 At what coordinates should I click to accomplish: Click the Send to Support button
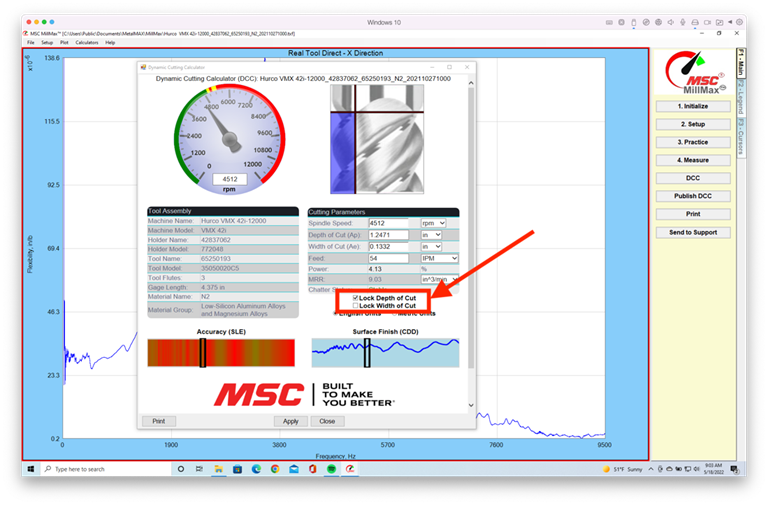pos(693,233)
